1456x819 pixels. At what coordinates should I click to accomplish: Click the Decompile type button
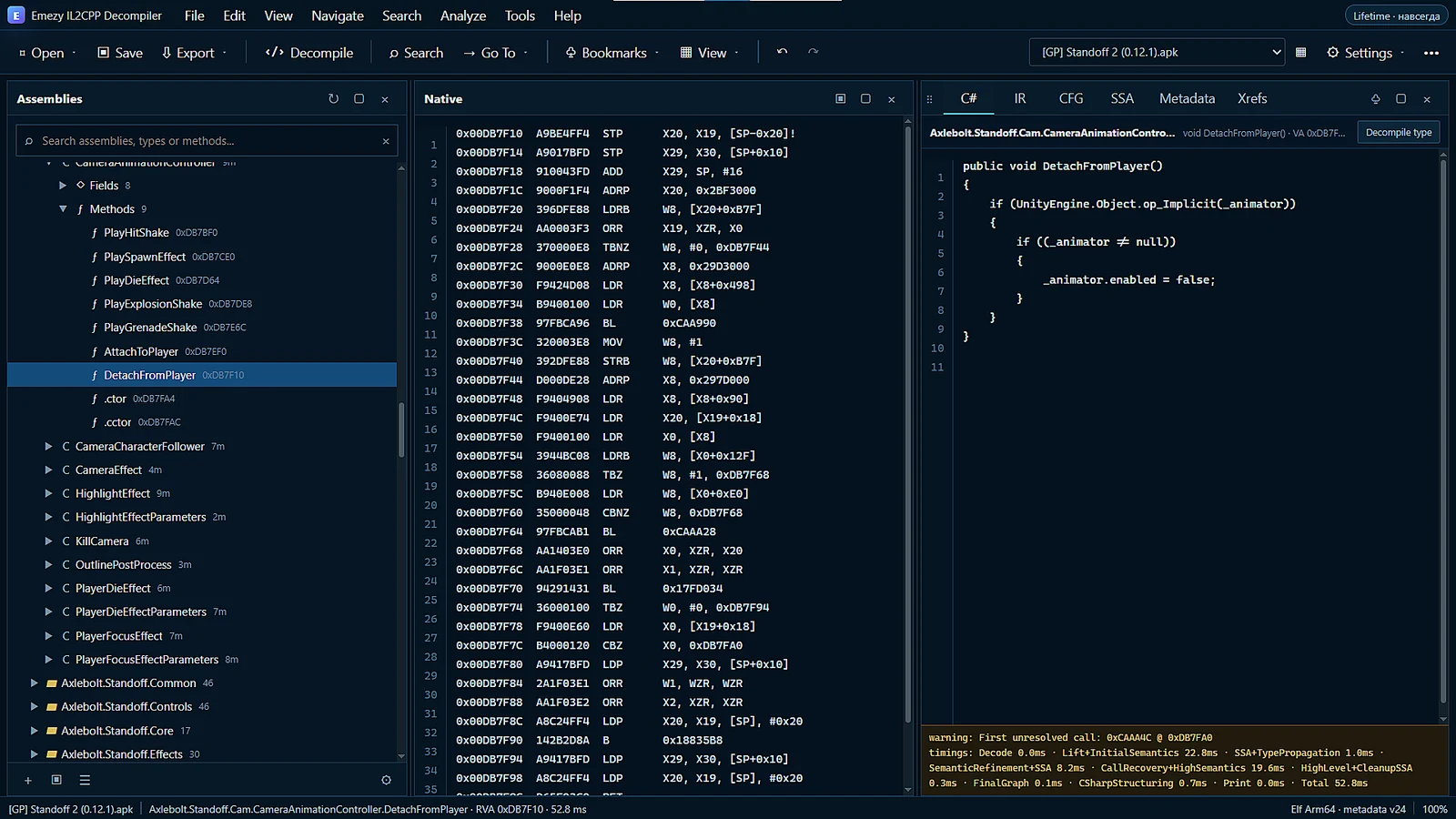tap(1399, 133)
